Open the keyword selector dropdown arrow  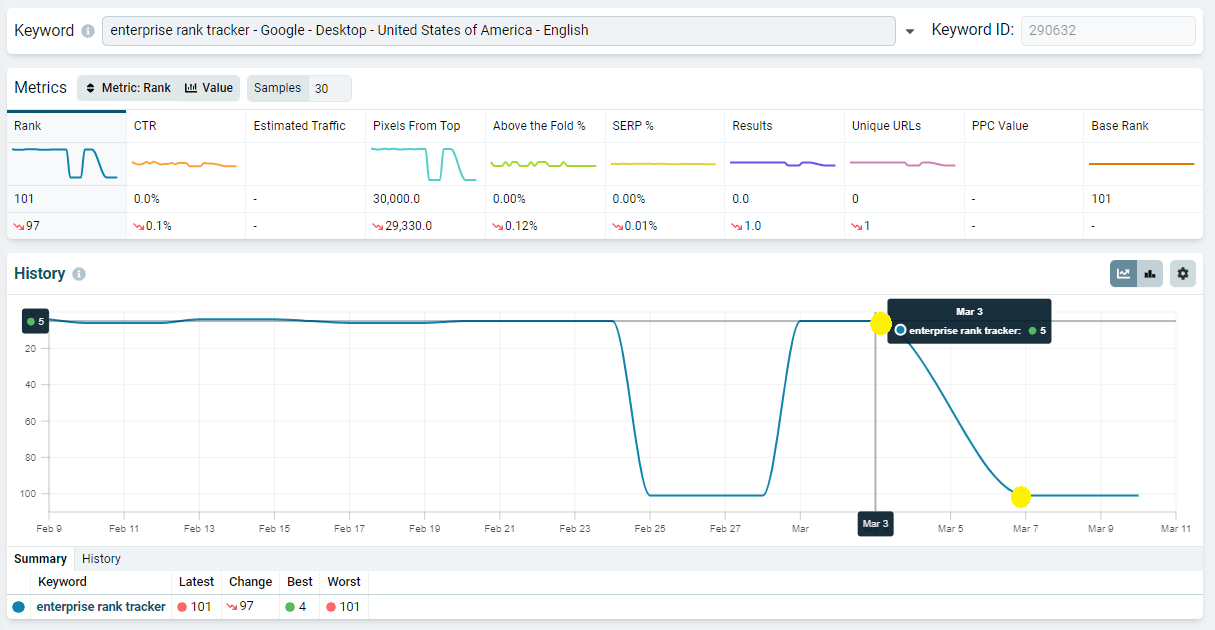910,31
